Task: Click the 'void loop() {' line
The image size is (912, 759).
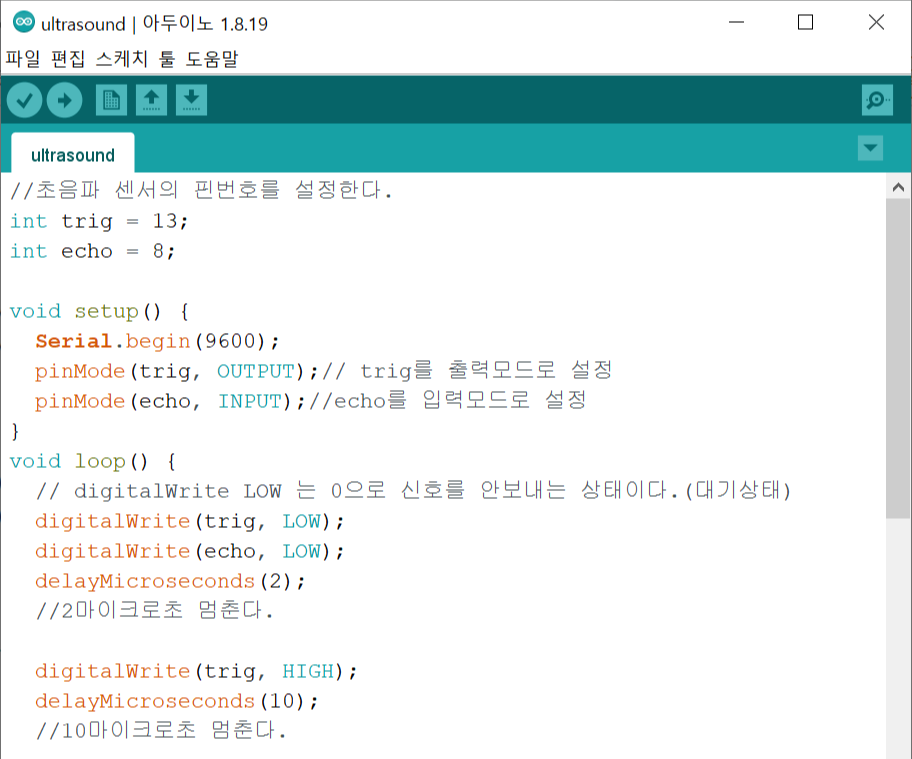Action: click(93, 461)
